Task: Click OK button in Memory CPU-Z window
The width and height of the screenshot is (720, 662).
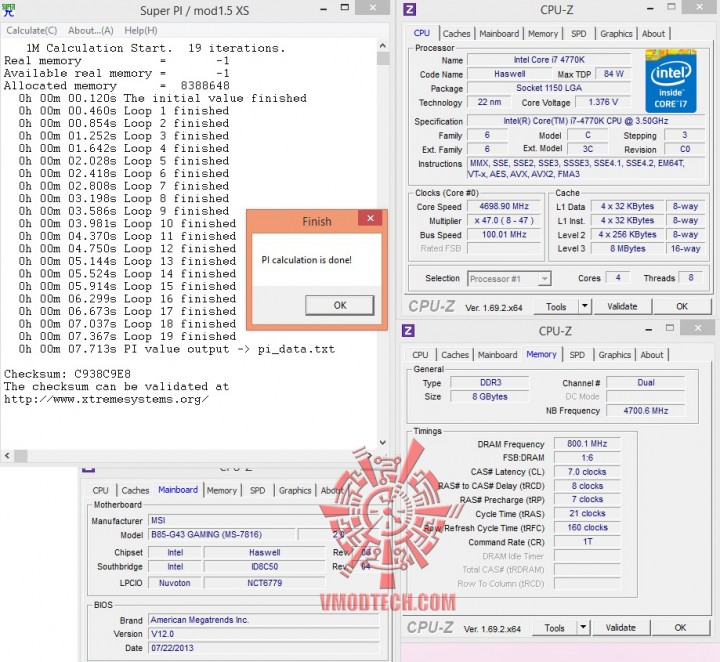Action: (681, 628)
